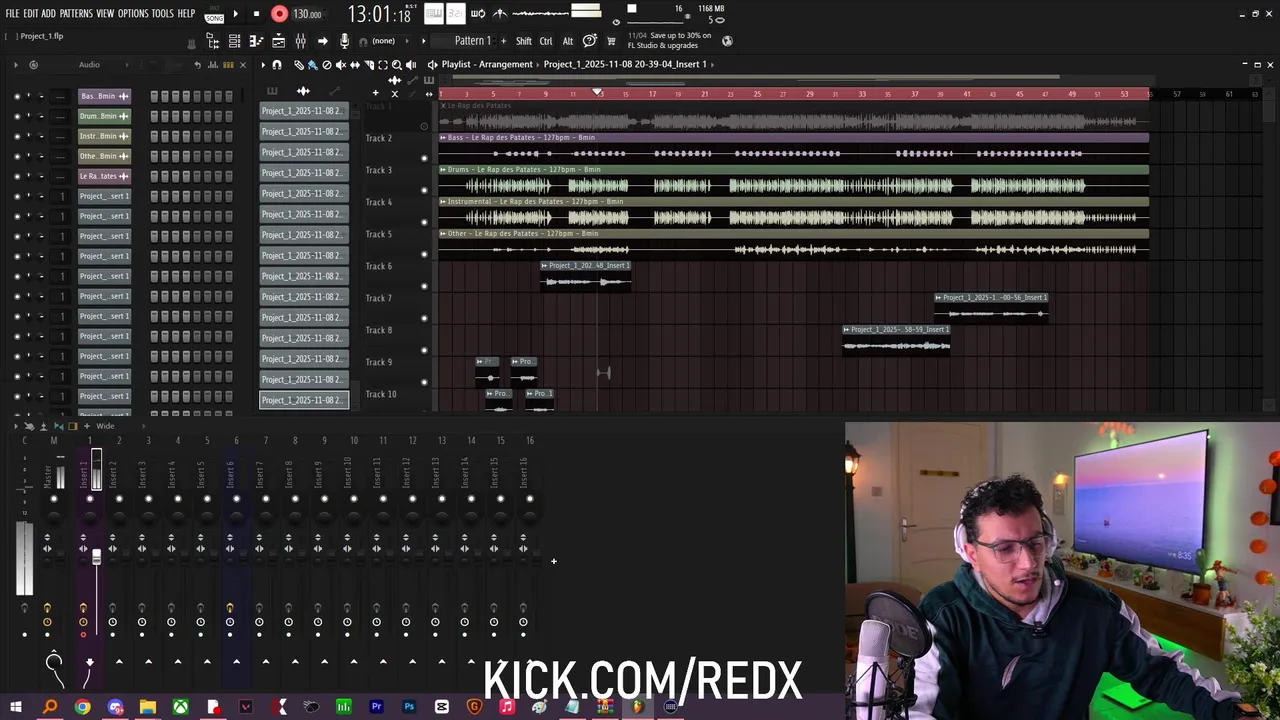Expand the mixer menu arrow
This screenshot has width=1280, height=720.
14,426
